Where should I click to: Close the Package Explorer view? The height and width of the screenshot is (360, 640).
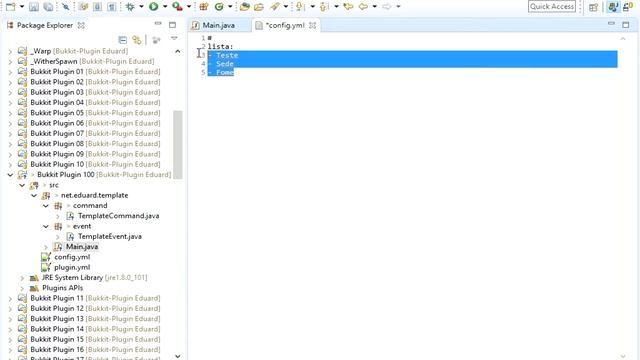81,25
